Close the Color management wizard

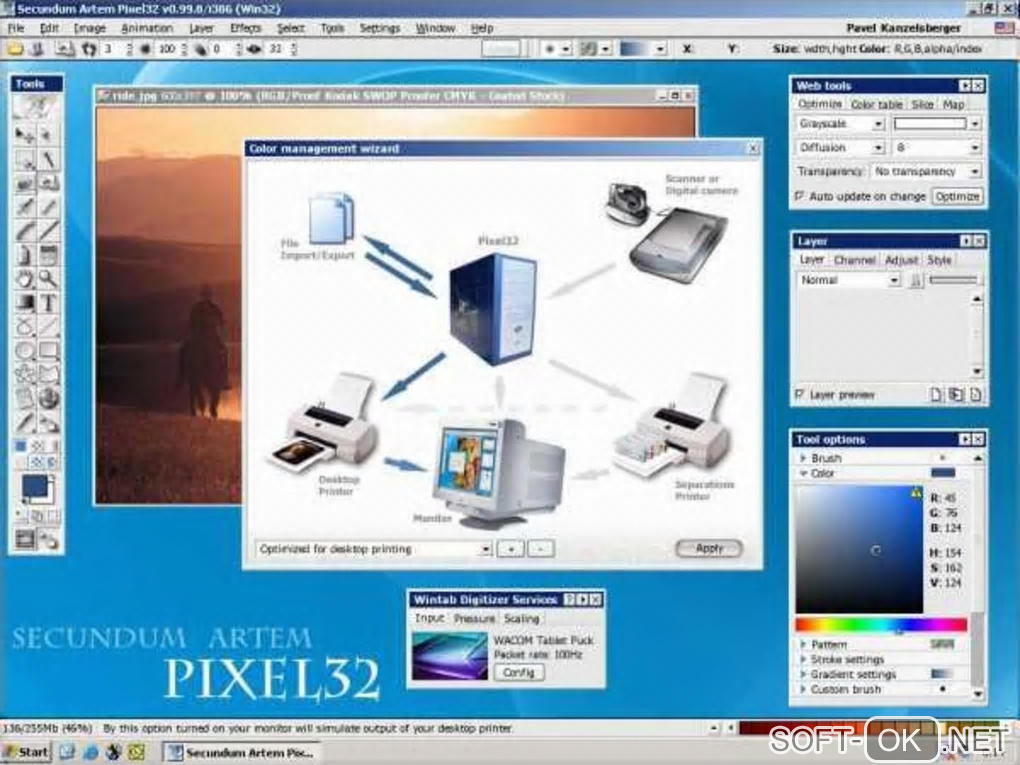(x=753, y=148)
